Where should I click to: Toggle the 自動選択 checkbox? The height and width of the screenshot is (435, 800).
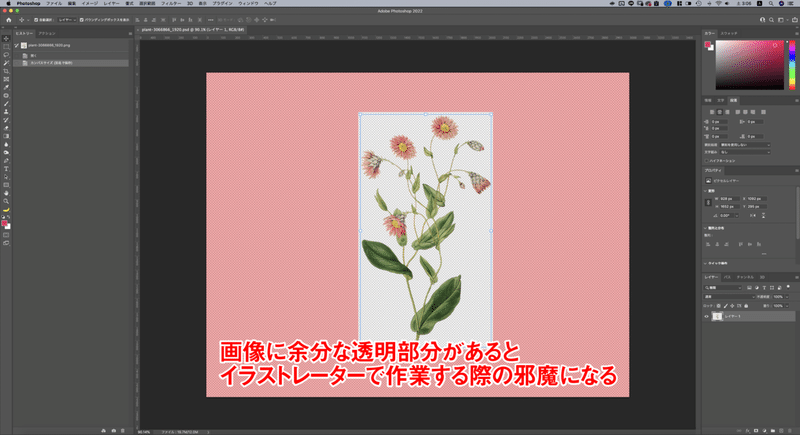coord(36,20)
